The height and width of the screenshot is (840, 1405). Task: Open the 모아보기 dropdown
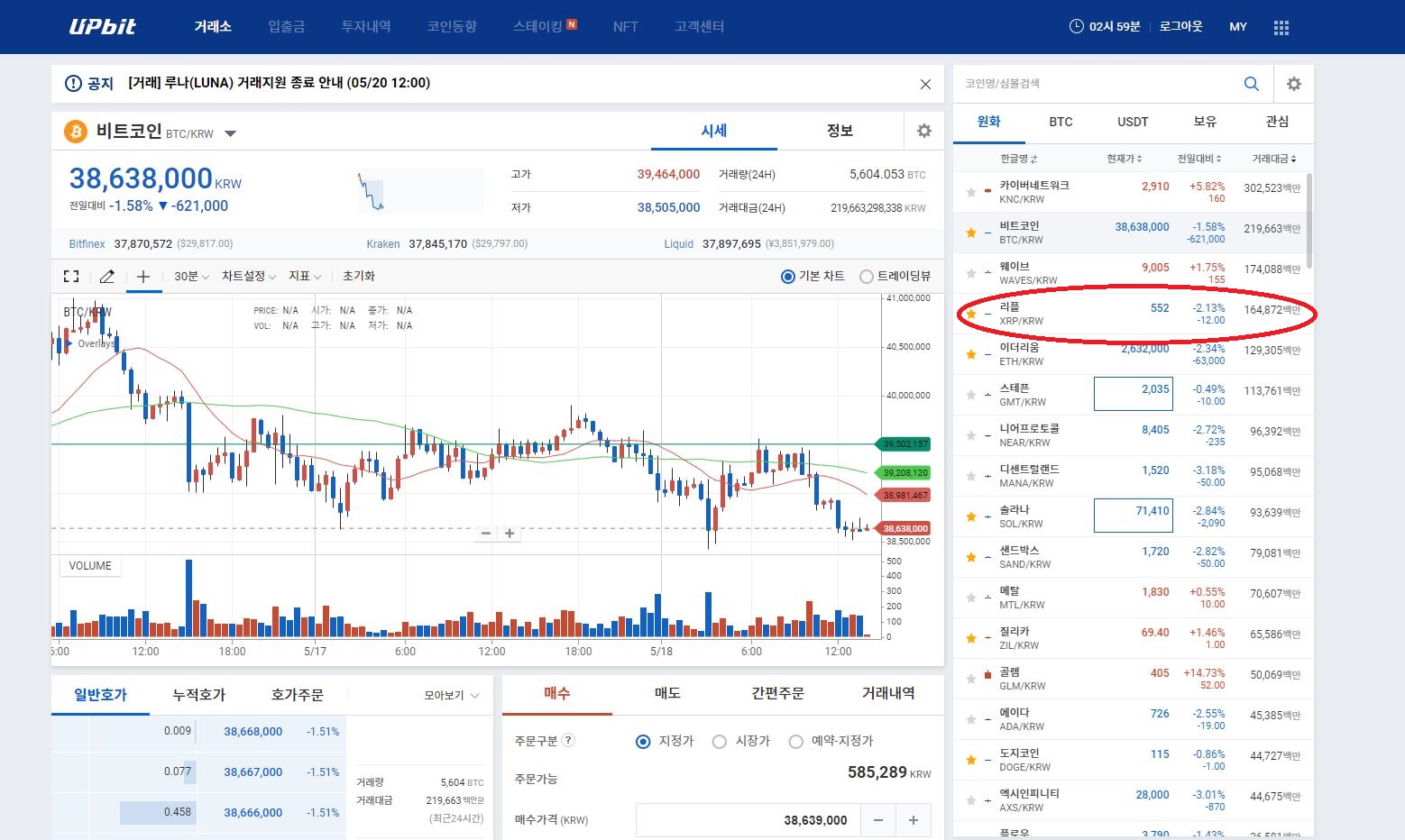click(x=452, y=695)
